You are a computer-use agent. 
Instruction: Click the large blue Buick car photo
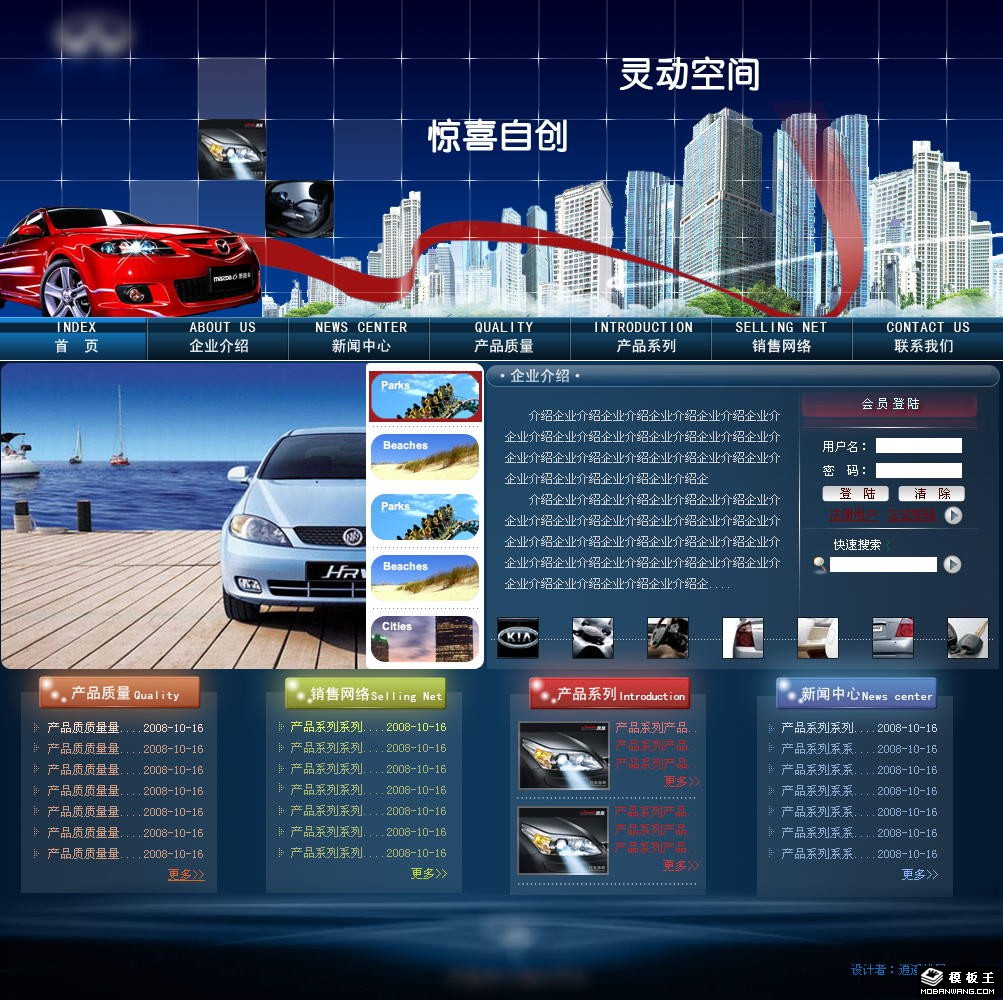point(183,516)
